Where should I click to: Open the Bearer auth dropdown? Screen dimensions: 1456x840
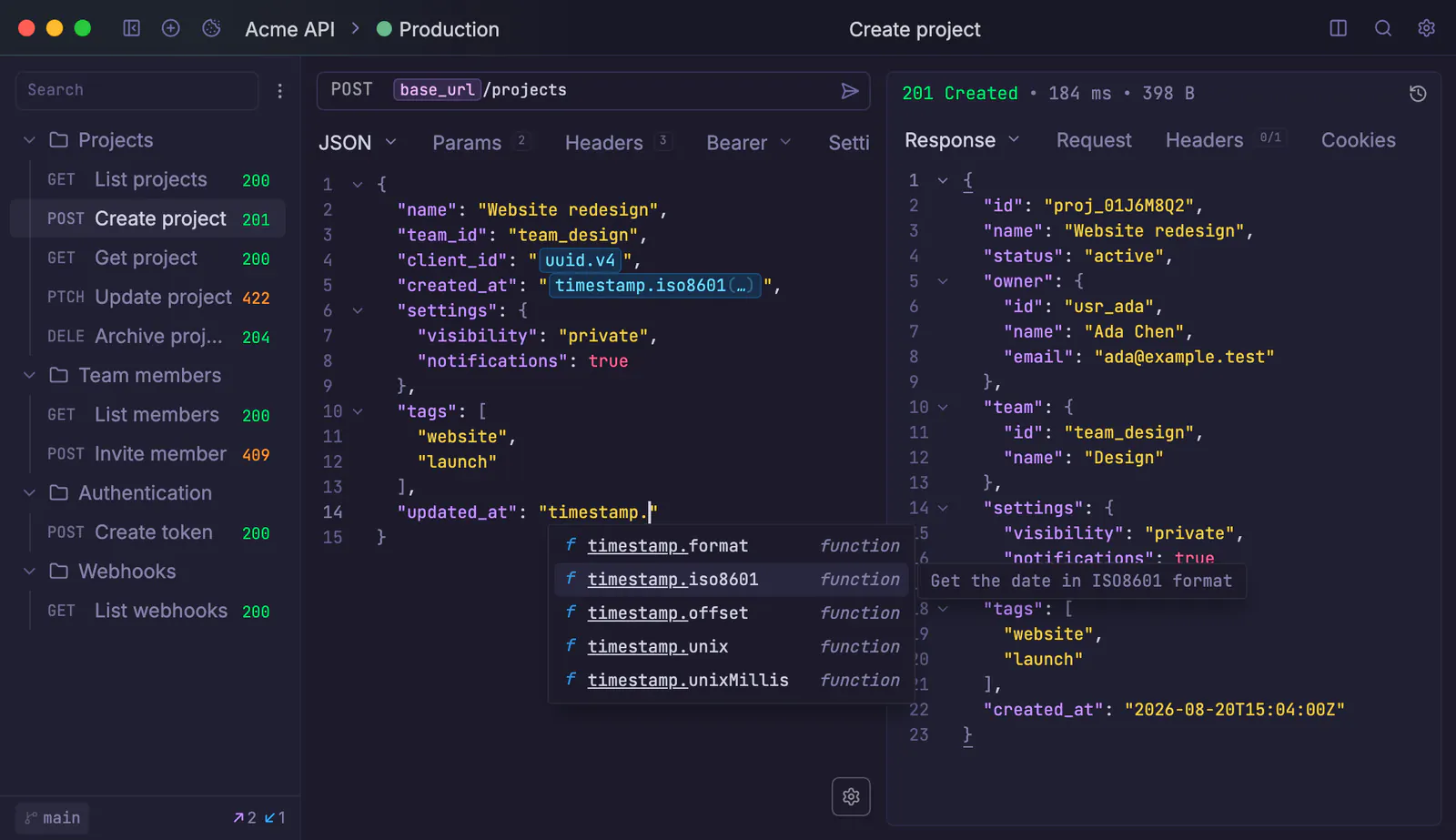(748, 143)
